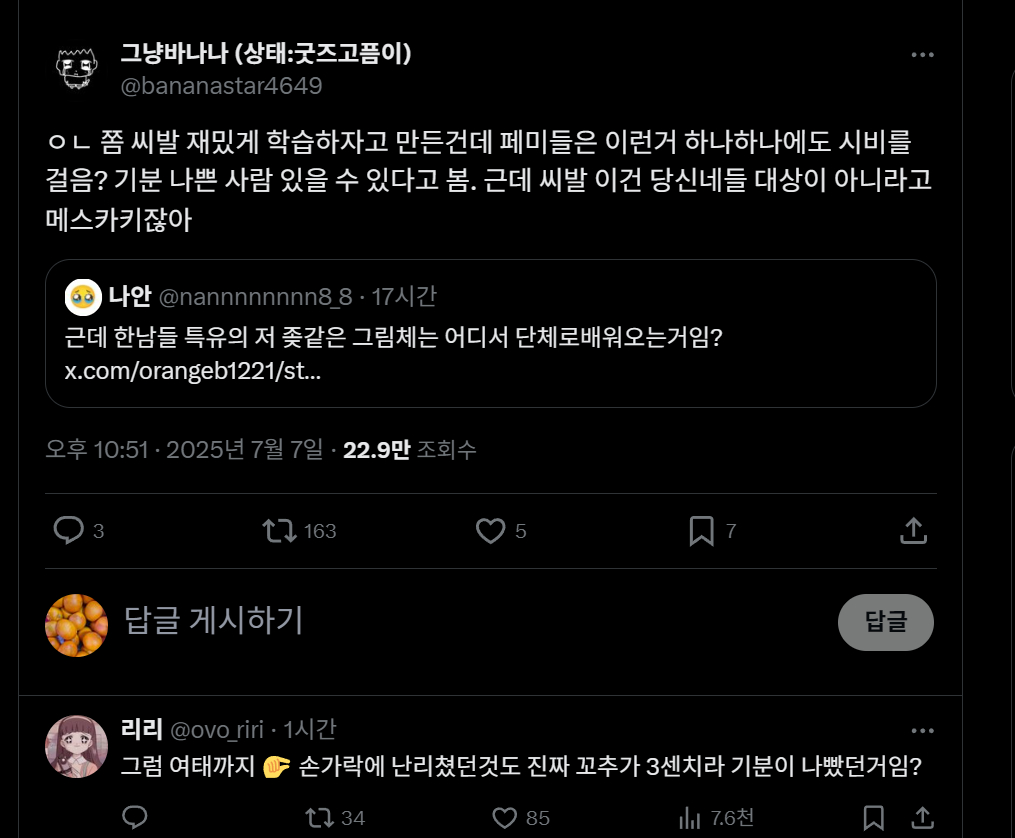Open the bananastar4649 profile avatar
Image resolution: width=1015 pixels, height=838 pixels.
tap(76, 69)
